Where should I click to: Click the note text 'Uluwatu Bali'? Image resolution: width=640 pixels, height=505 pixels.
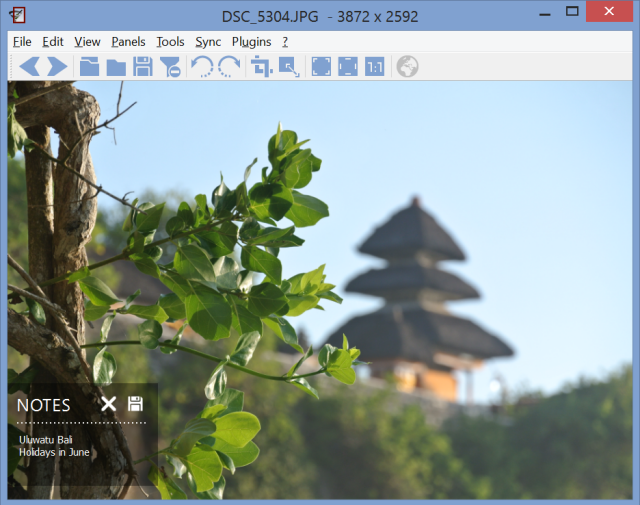(46, 439)
